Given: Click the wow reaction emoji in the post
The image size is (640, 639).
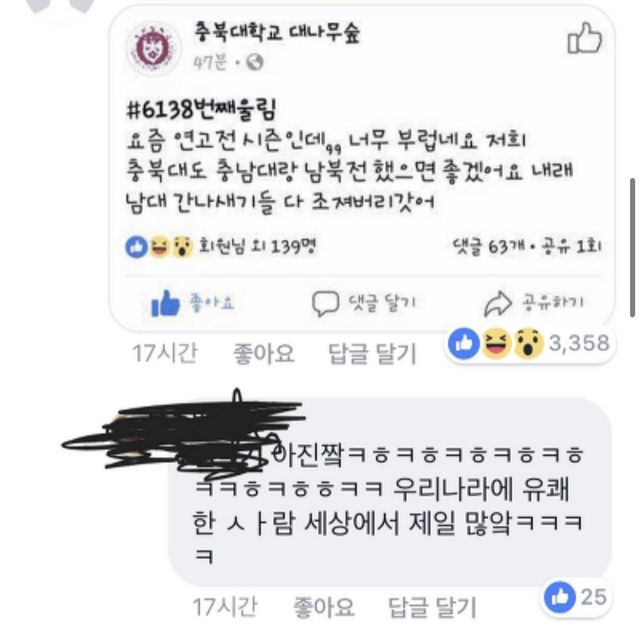Looking at the screenshot, I should coord(182,247).
